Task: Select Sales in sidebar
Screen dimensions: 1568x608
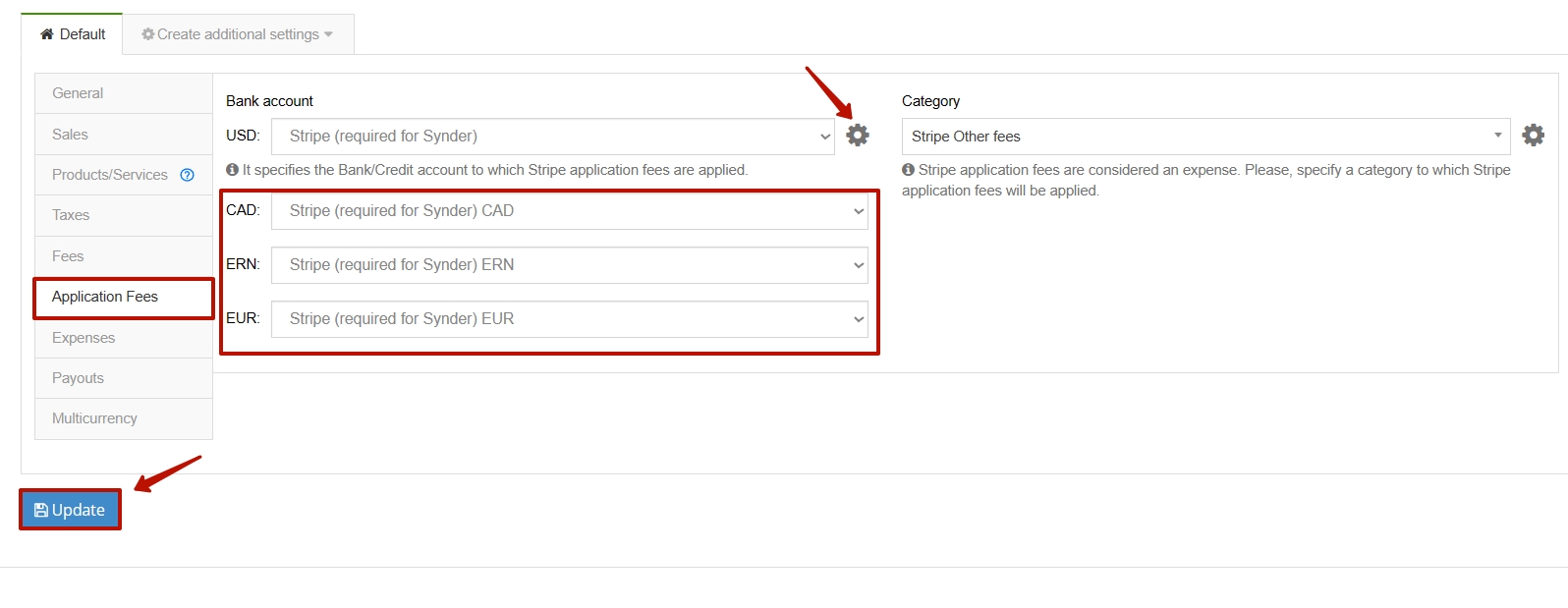Action: coord(124,135)
